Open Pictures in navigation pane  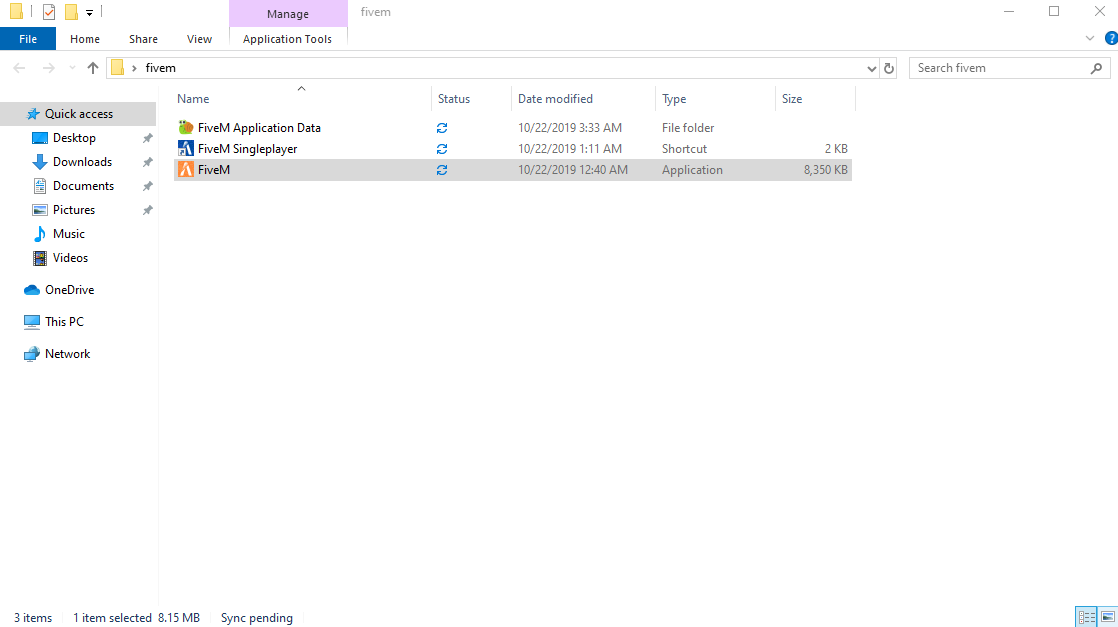[x=73, y=210]
